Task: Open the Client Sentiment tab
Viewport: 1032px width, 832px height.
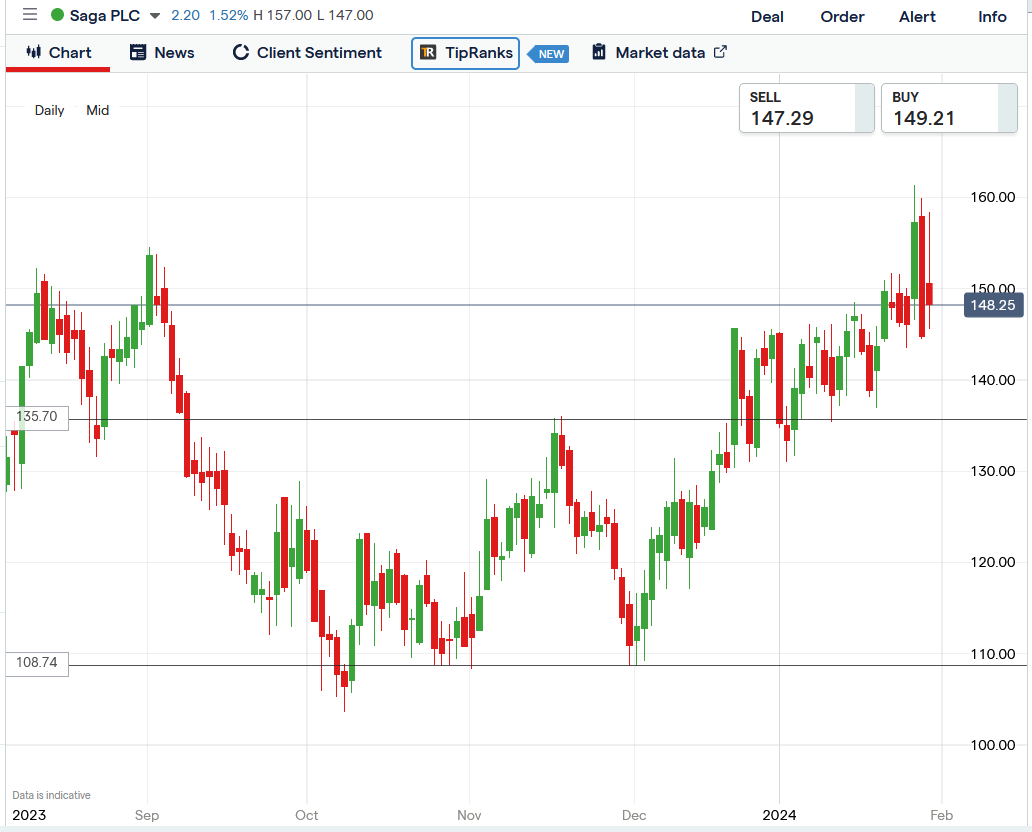Action: 307,53
